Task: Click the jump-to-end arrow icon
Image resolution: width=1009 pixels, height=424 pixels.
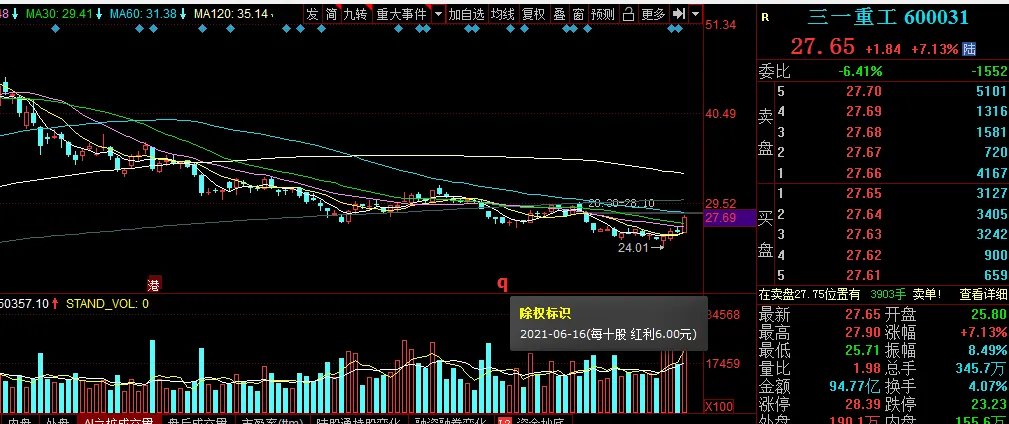Action: point(678,14)
